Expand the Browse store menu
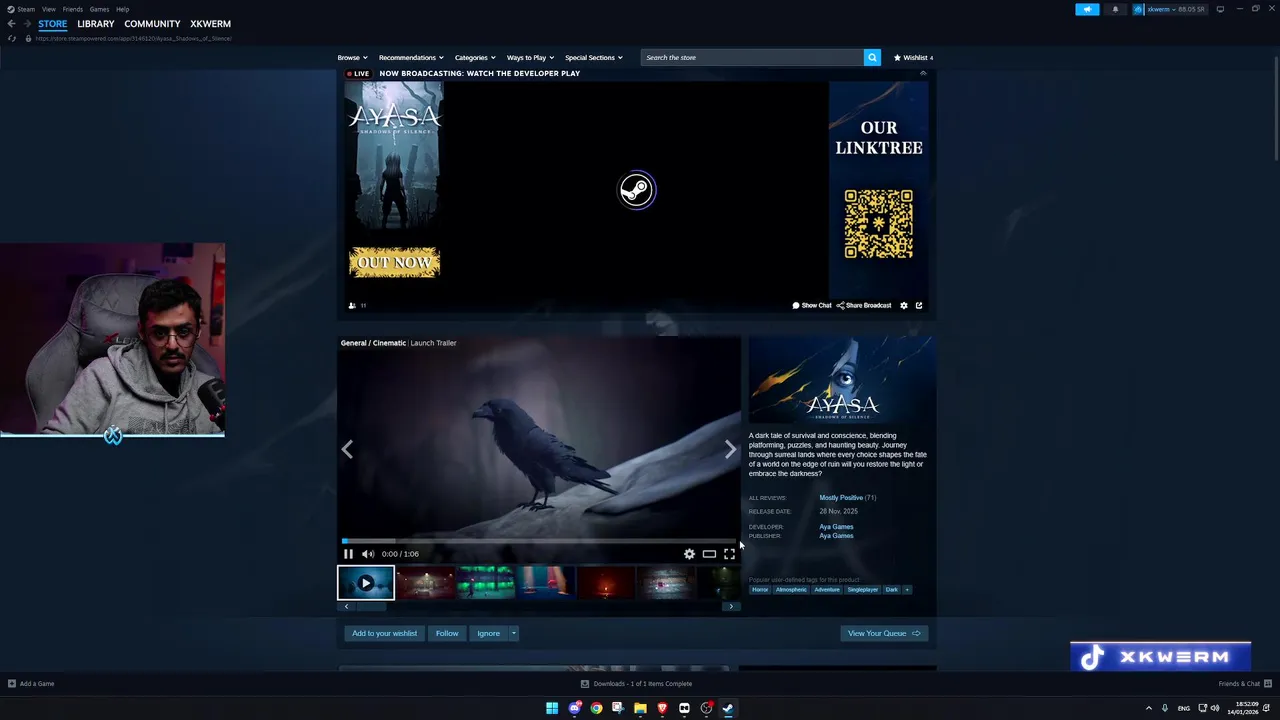Image resolution: width=1280 pixels, height=720 pixels. pos(352,58)
